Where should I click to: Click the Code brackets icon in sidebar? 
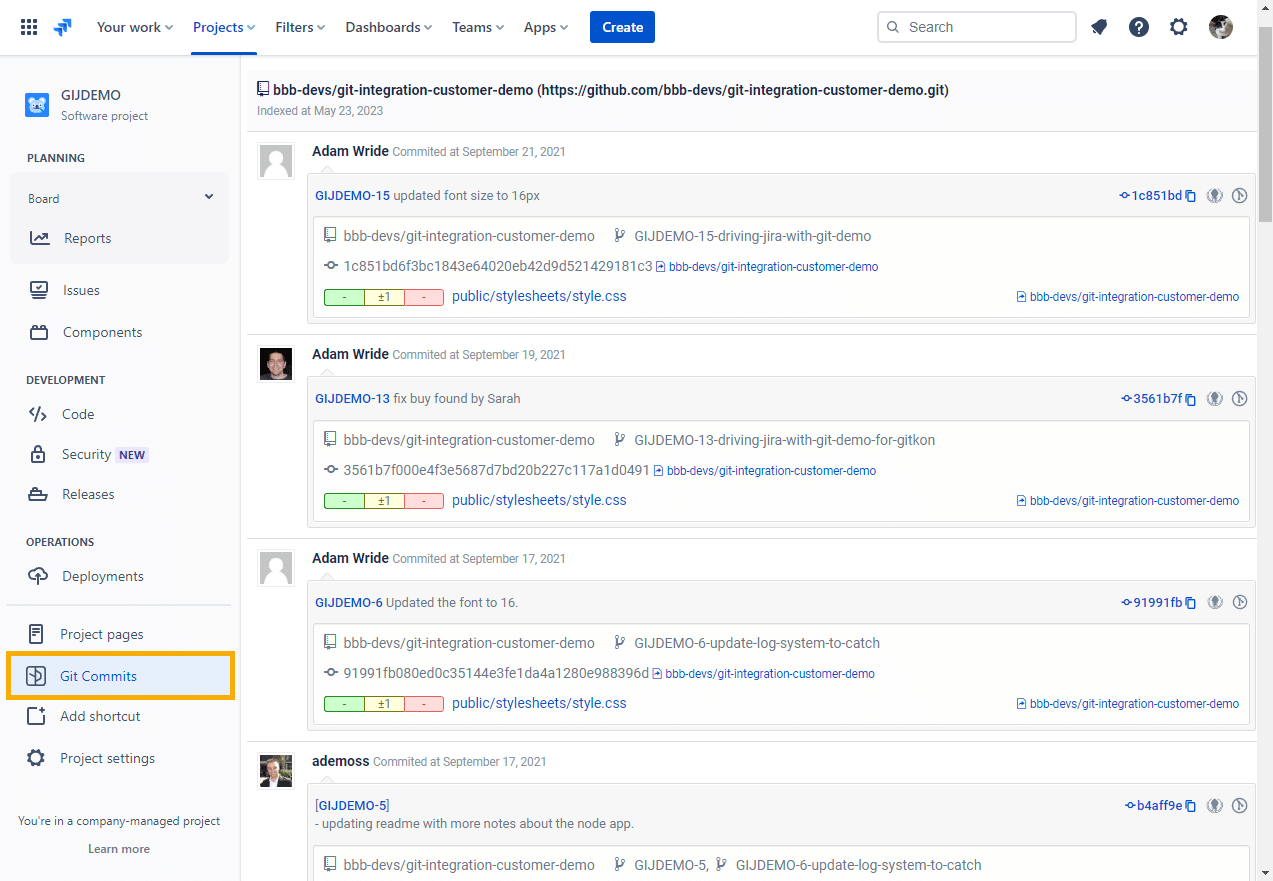coord(38,414)
